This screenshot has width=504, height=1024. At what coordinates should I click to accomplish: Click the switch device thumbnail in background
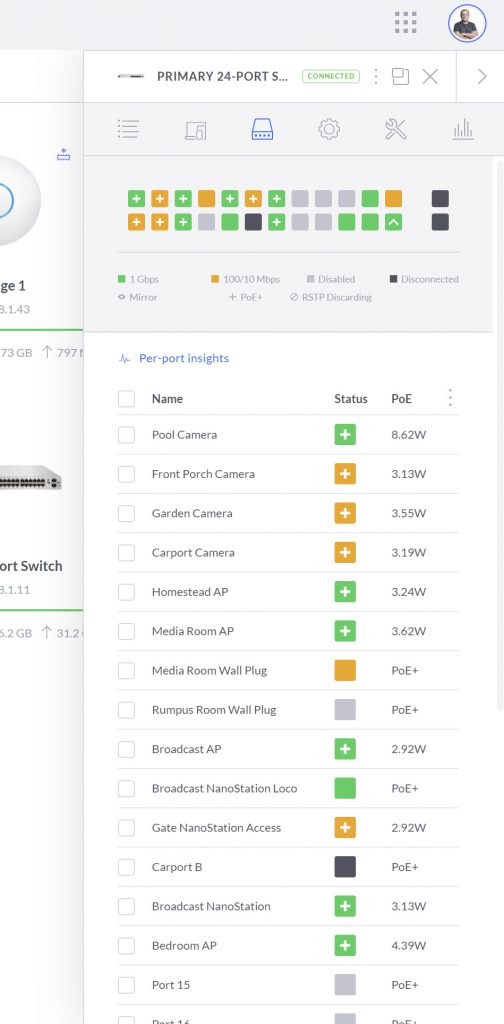(x=31, y=478)
